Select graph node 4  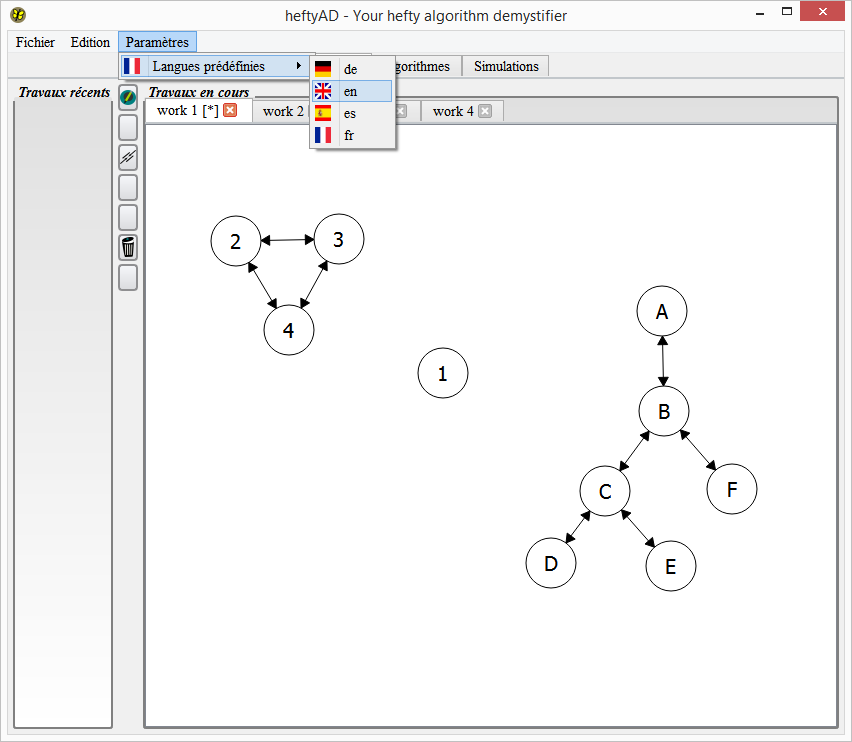click(289, 330)
